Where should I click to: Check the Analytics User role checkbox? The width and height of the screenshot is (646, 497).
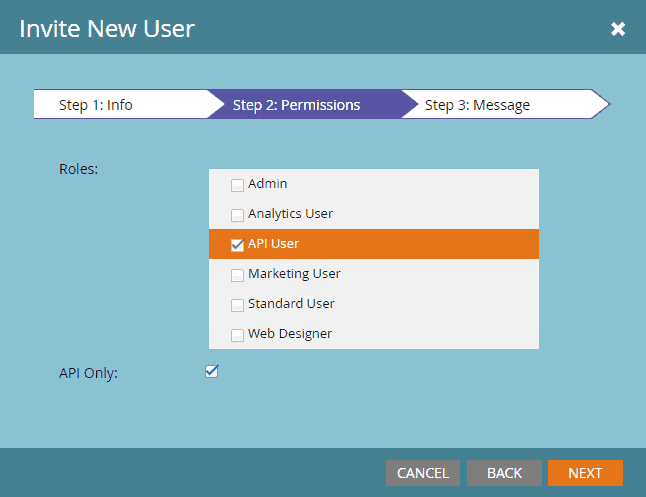tap(237, 215)
